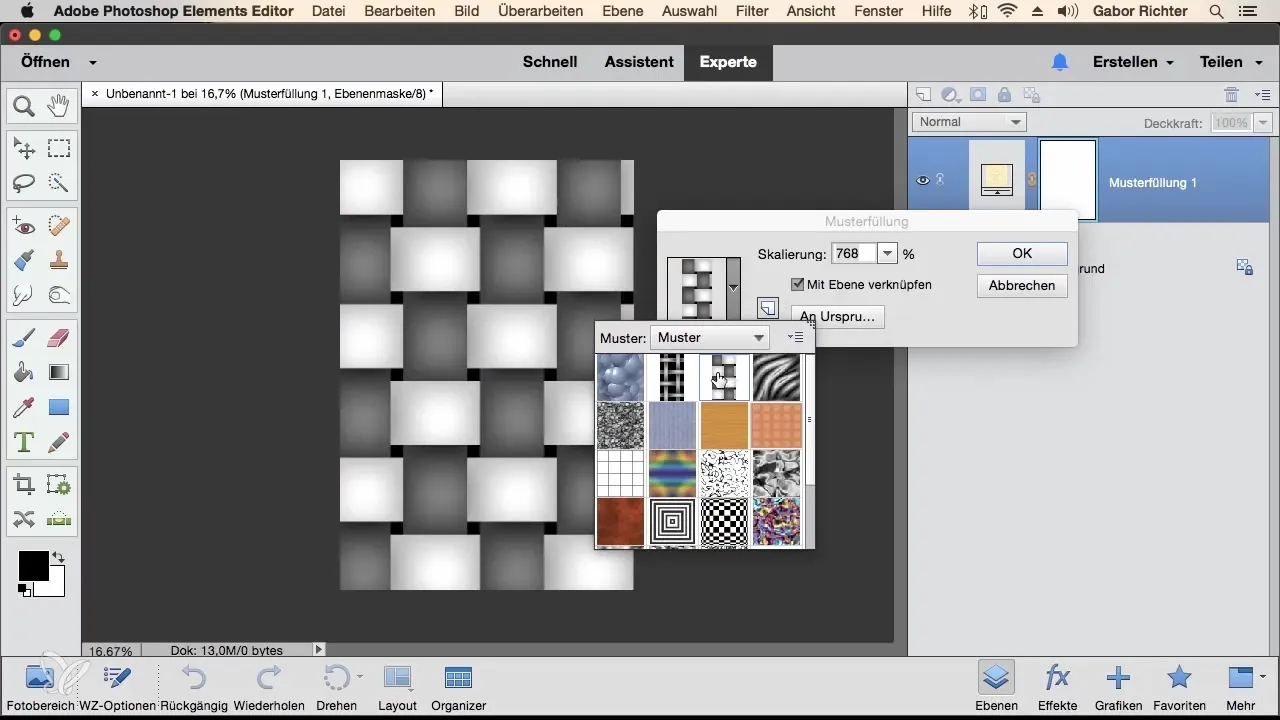Select the Smart Brush tool
Screen dimensions: 1280x720
point(24,261)
